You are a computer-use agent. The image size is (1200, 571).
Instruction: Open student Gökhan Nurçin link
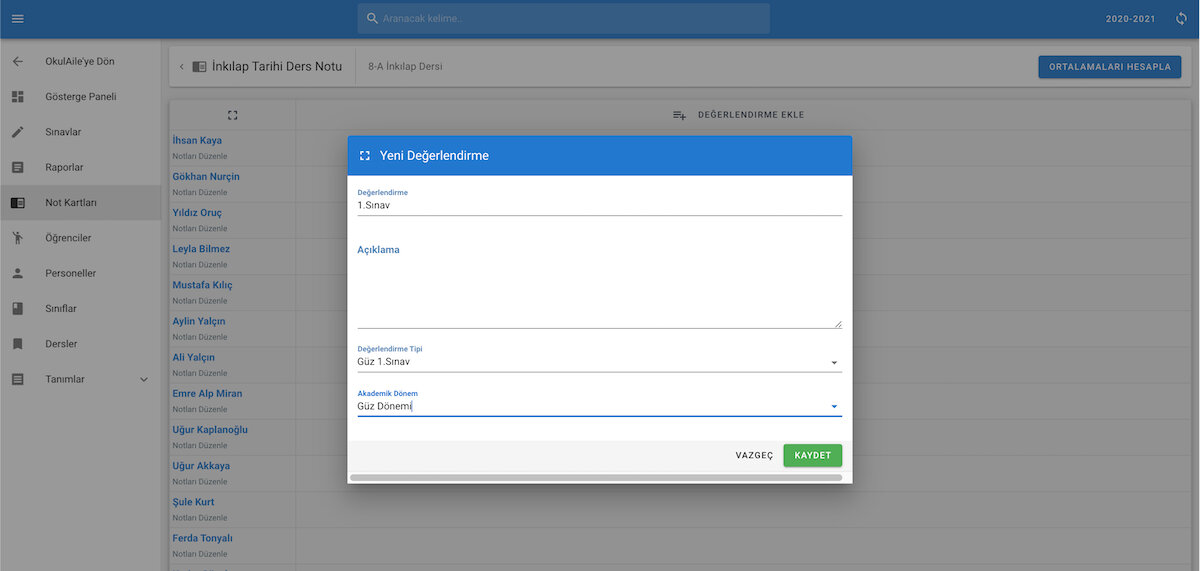[x=206, y=177]
